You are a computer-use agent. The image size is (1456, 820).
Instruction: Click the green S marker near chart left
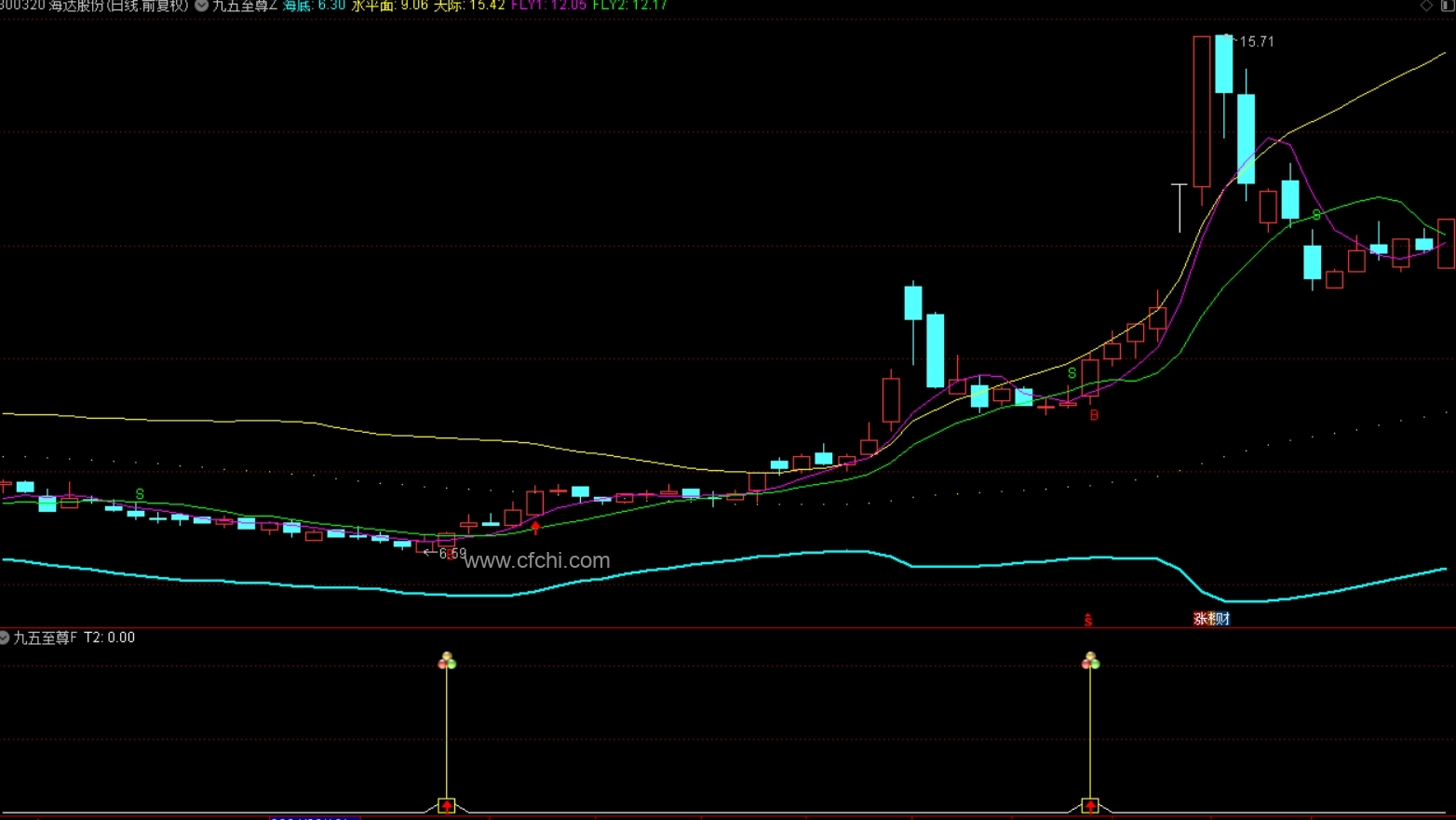click(x=140, y=494)
